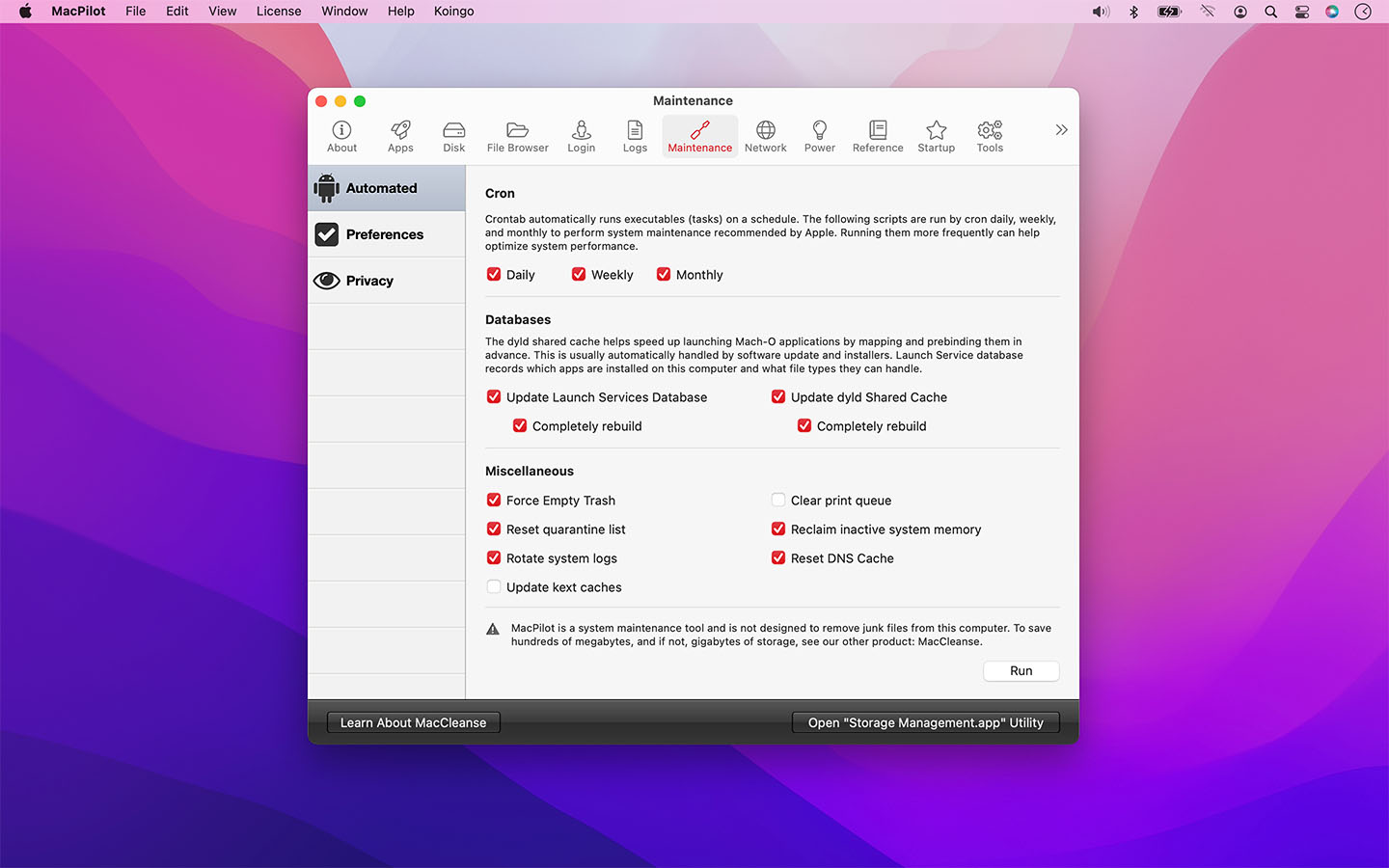
Task: Open macOS Control Center in menu bar
Action: pyautogui.click(x=1301, y=12)
